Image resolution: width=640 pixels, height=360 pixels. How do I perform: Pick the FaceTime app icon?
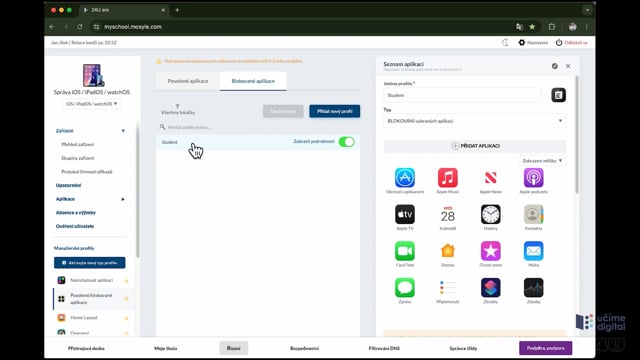pyautogui.click(x=404, y=251)
